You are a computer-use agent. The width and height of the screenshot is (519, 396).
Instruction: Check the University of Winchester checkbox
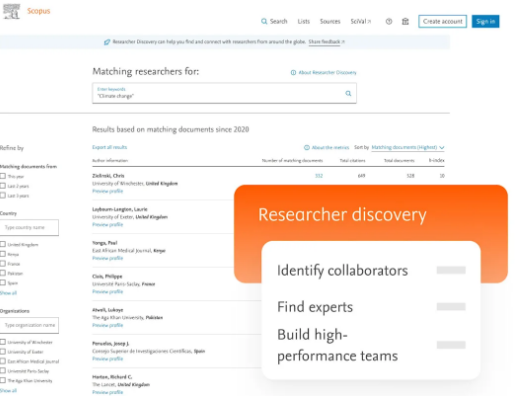click(x=3, y=342)
